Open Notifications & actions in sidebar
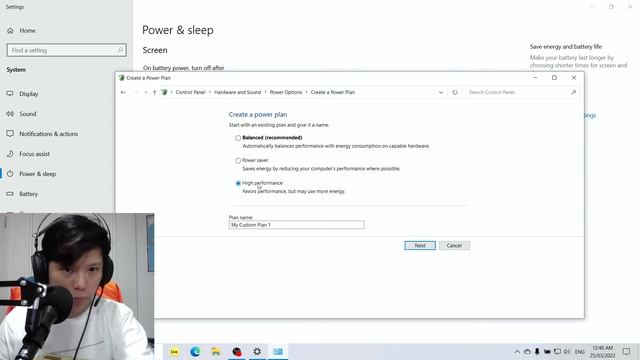Image resolution: width=640 pixels, height=360 pixels. (x=48, y=134)
